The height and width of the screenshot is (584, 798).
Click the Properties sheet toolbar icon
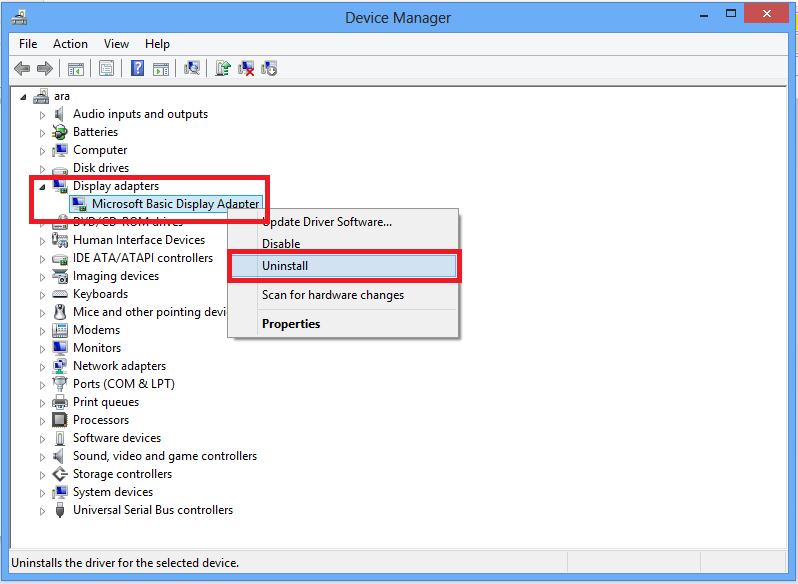105,68
